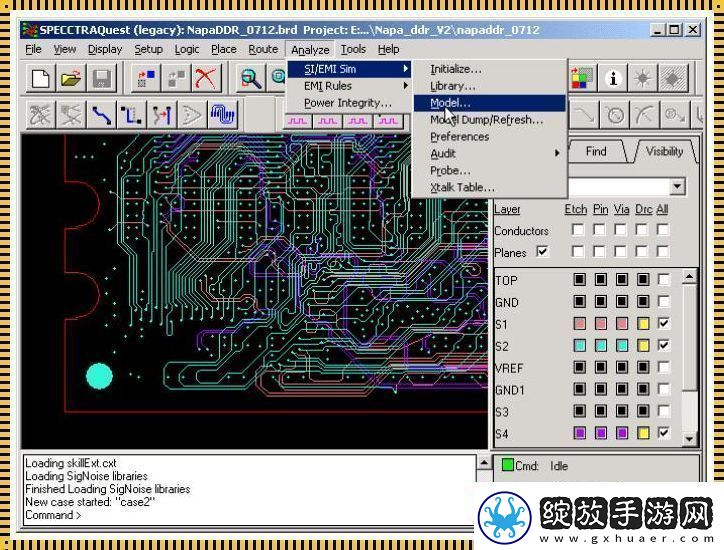The width and height of the screenshot is (724, 550).
Task: Click the Open folder toolbar icon
Action: [71, 79]
